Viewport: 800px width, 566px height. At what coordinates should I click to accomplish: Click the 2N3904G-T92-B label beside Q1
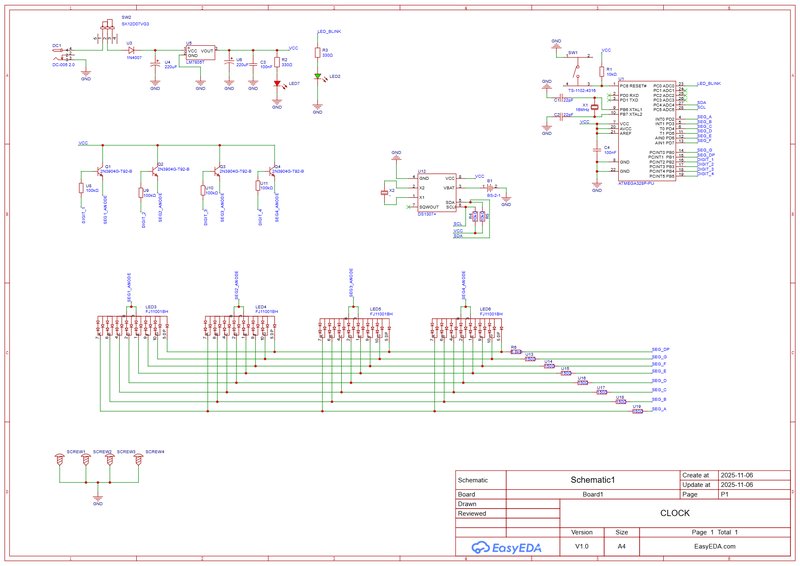pos(118,171)
